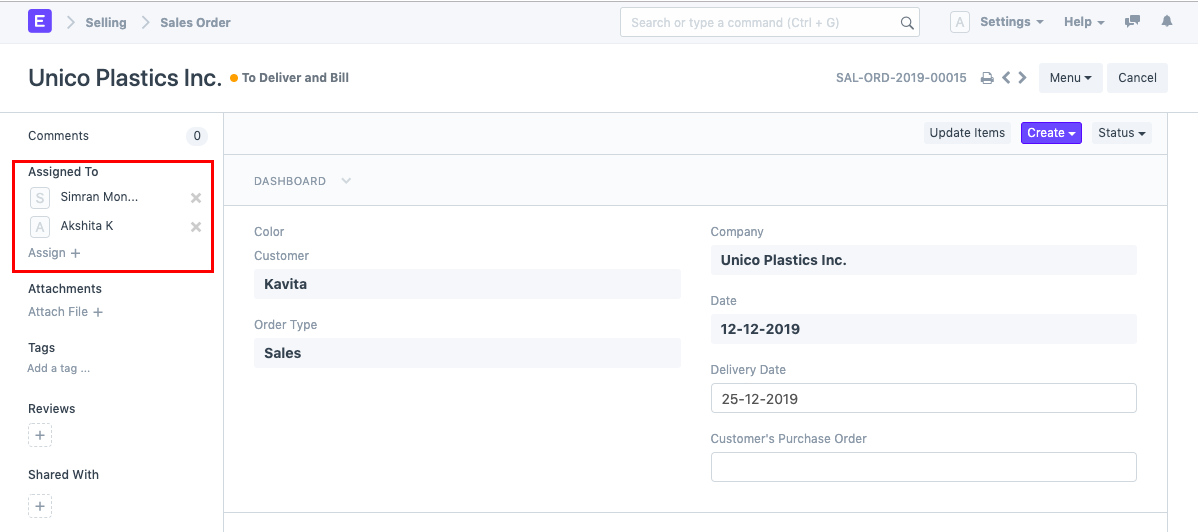The image size is (1198, 532).
Task: Expand the Menu dropdown button
Action: pyautogui.click(x=1070, y=78)
